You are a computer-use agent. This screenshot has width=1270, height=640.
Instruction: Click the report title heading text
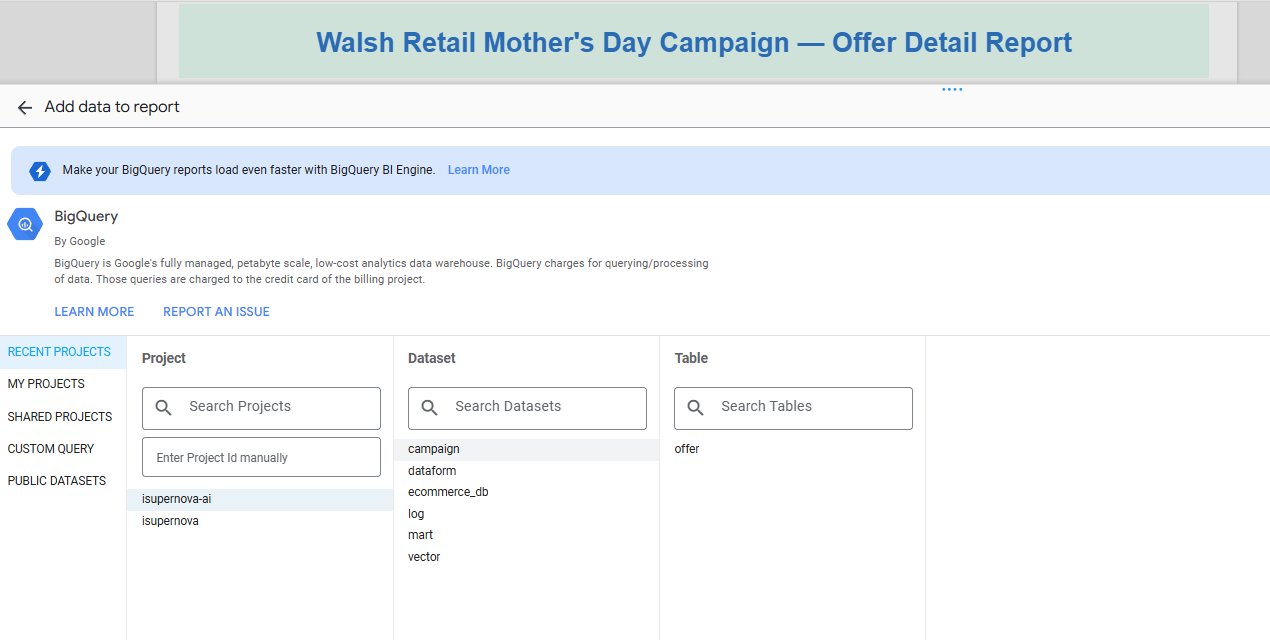(x=694, y=42)
